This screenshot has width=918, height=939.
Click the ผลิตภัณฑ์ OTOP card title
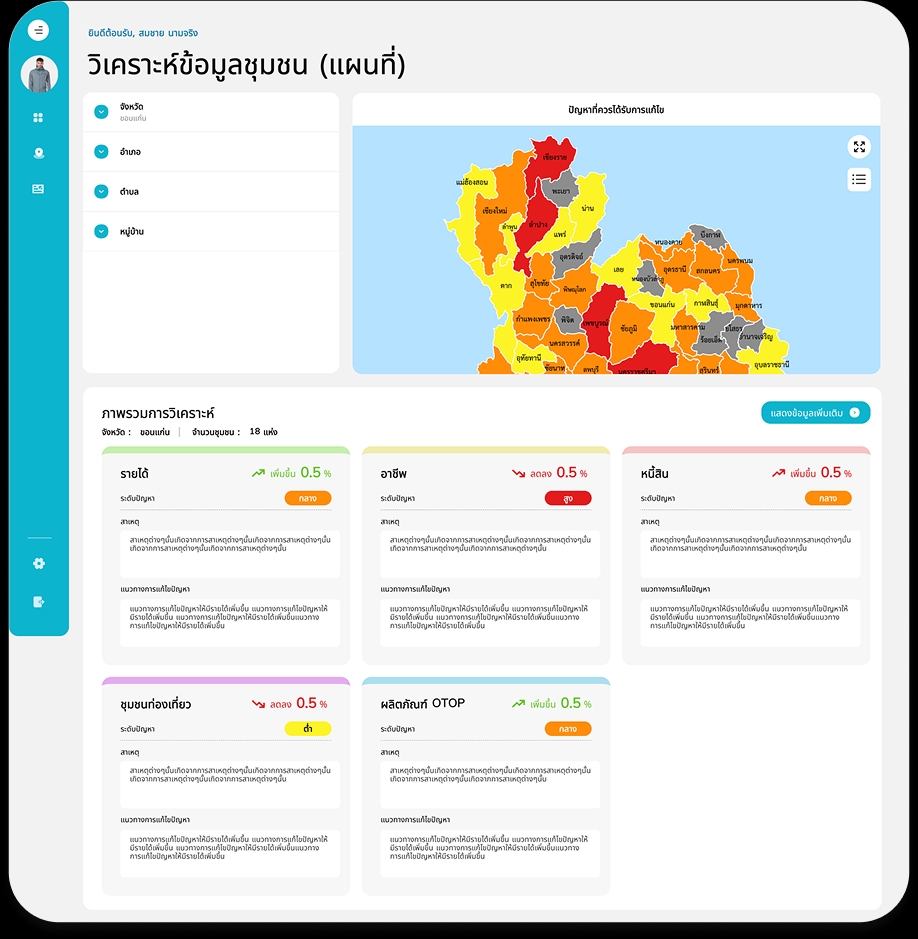pos(423,704)
